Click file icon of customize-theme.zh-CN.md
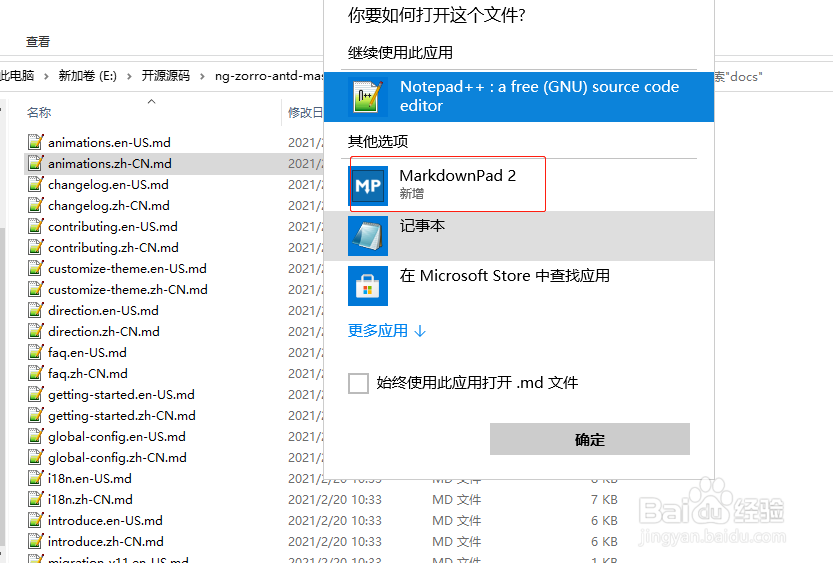Image resolution: width=833 pixels, height=566 pixels. point(36,289)
